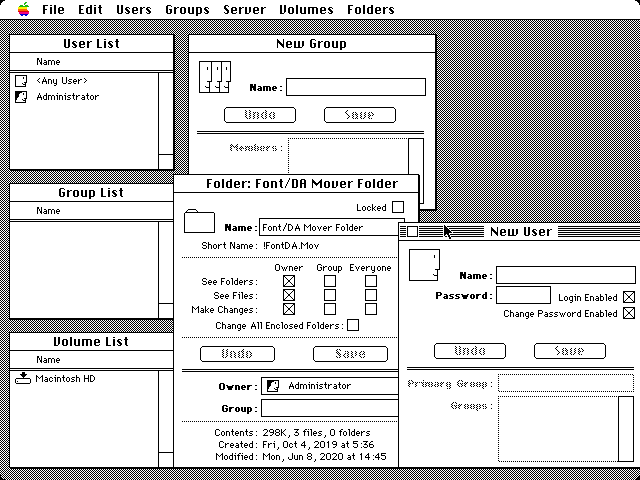Click Save in New User window
Screen dimensions: 640x480
[570, 351]
